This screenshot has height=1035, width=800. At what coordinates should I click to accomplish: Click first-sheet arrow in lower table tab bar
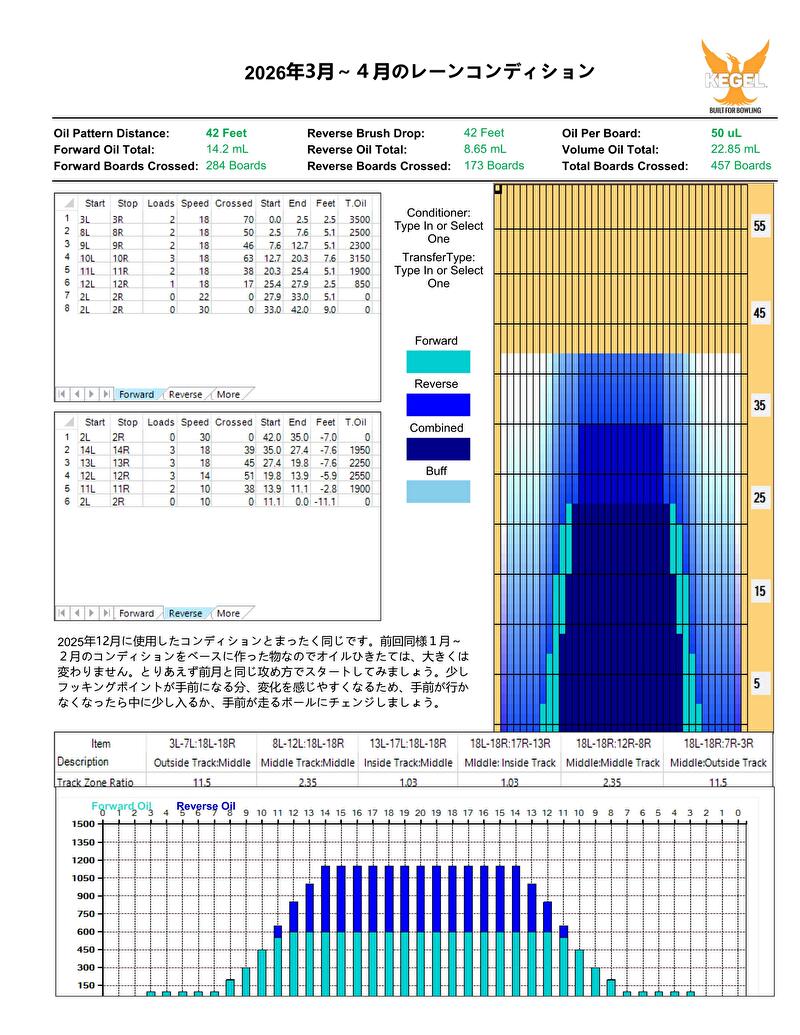tap(63, 613)
